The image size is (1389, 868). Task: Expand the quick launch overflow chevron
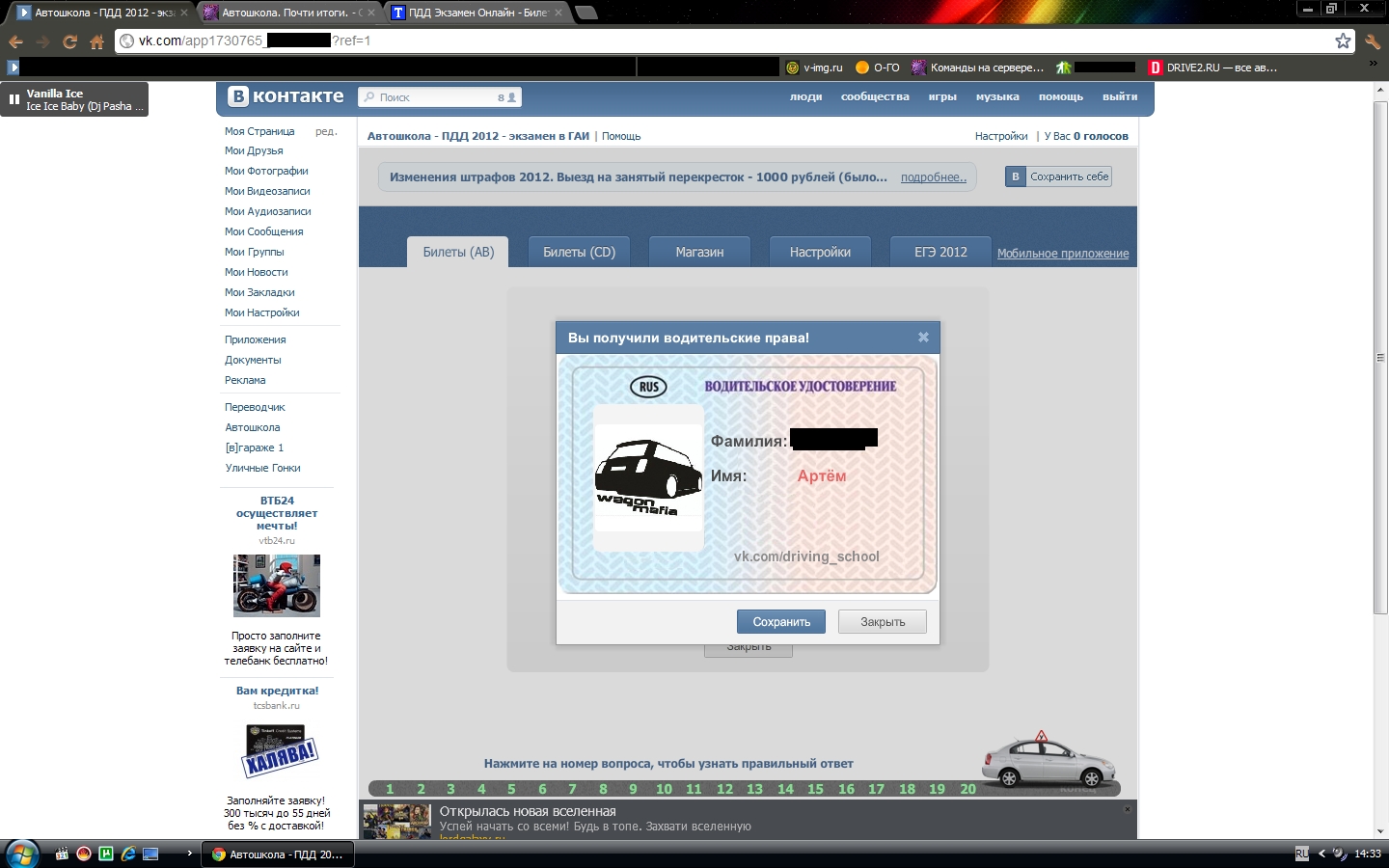coord(189,854)
